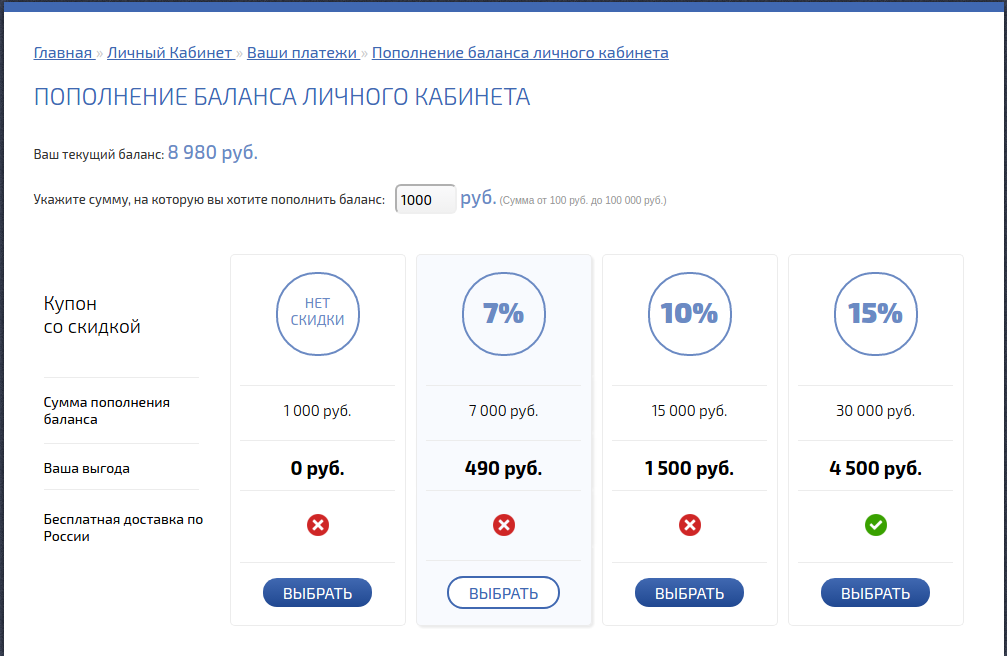The height and width of the screenshot is (656, 1007).
Task: Click green checkmark in the 15% plan
Action: coord(875,525)
